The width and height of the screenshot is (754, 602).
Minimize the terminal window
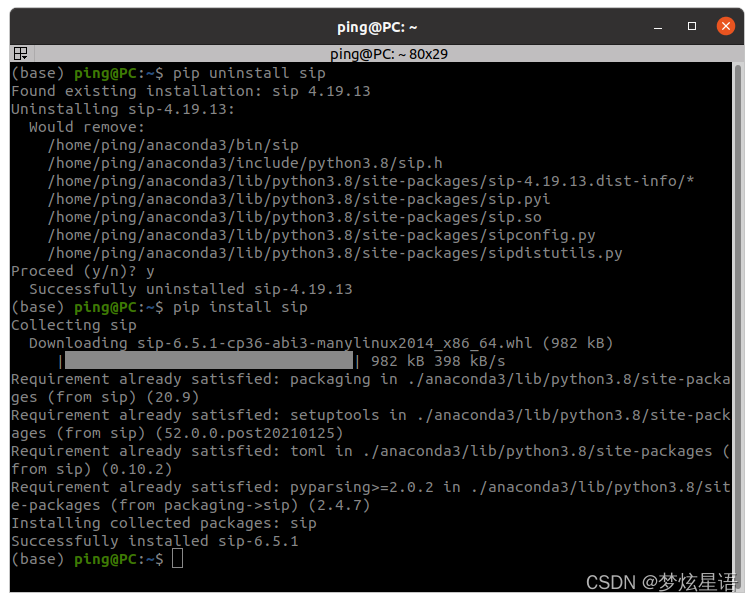point(658,27)
